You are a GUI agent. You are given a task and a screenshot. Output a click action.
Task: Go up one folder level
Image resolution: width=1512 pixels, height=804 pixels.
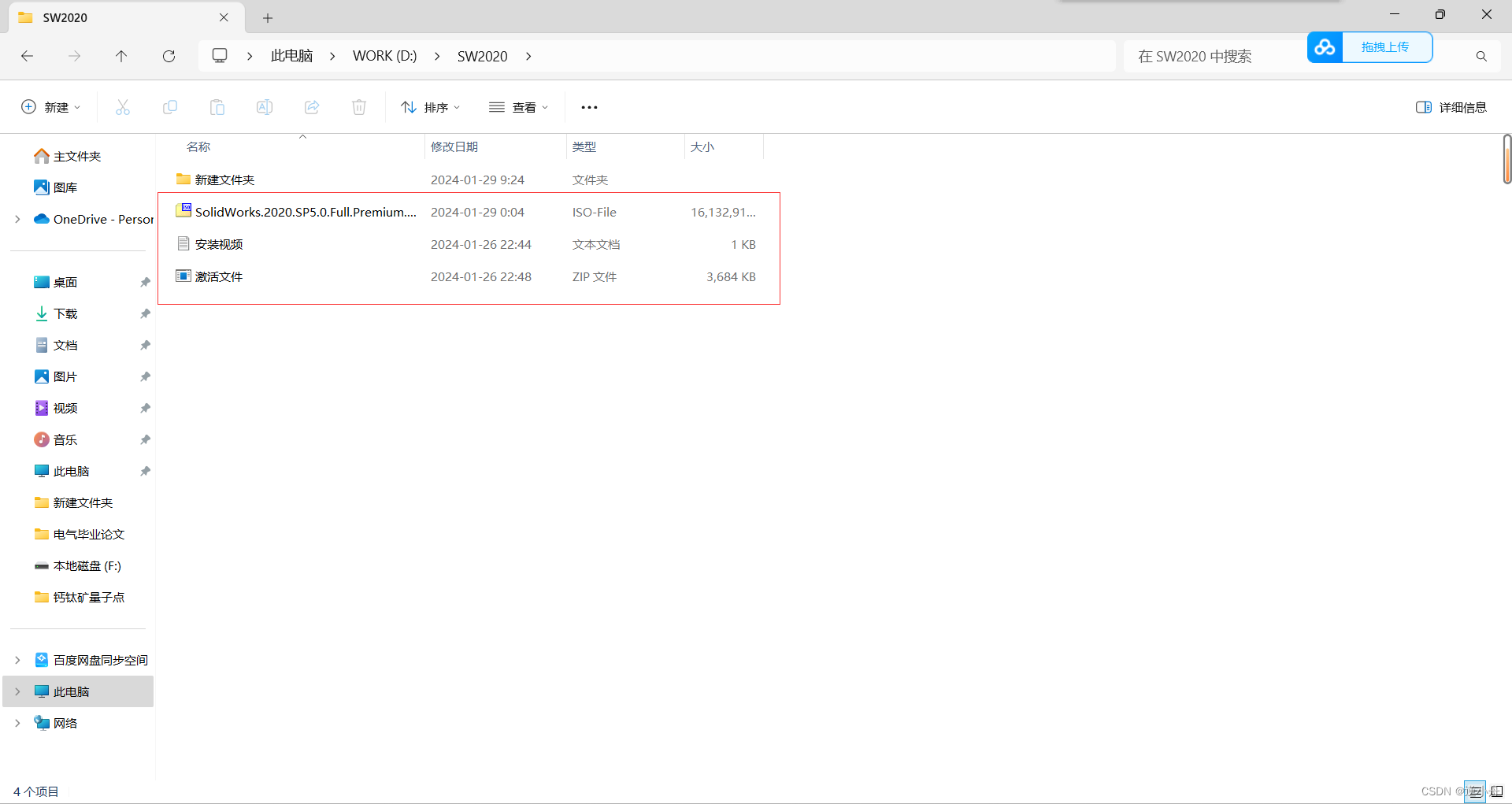tap(121, 56)
